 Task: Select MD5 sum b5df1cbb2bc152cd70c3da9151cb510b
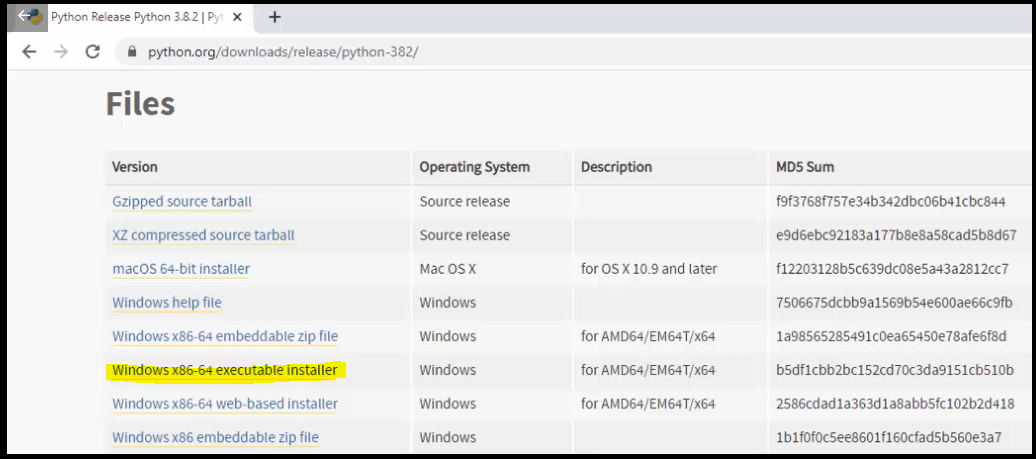click(895, 370)
